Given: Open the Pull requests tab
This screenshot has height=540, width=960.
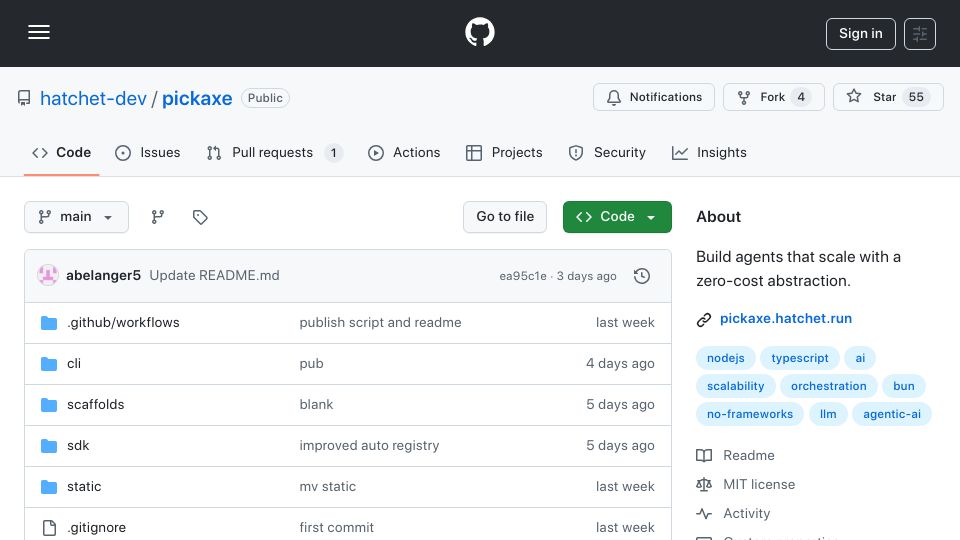Looking at the screenshot, I should tap(274, 152).
